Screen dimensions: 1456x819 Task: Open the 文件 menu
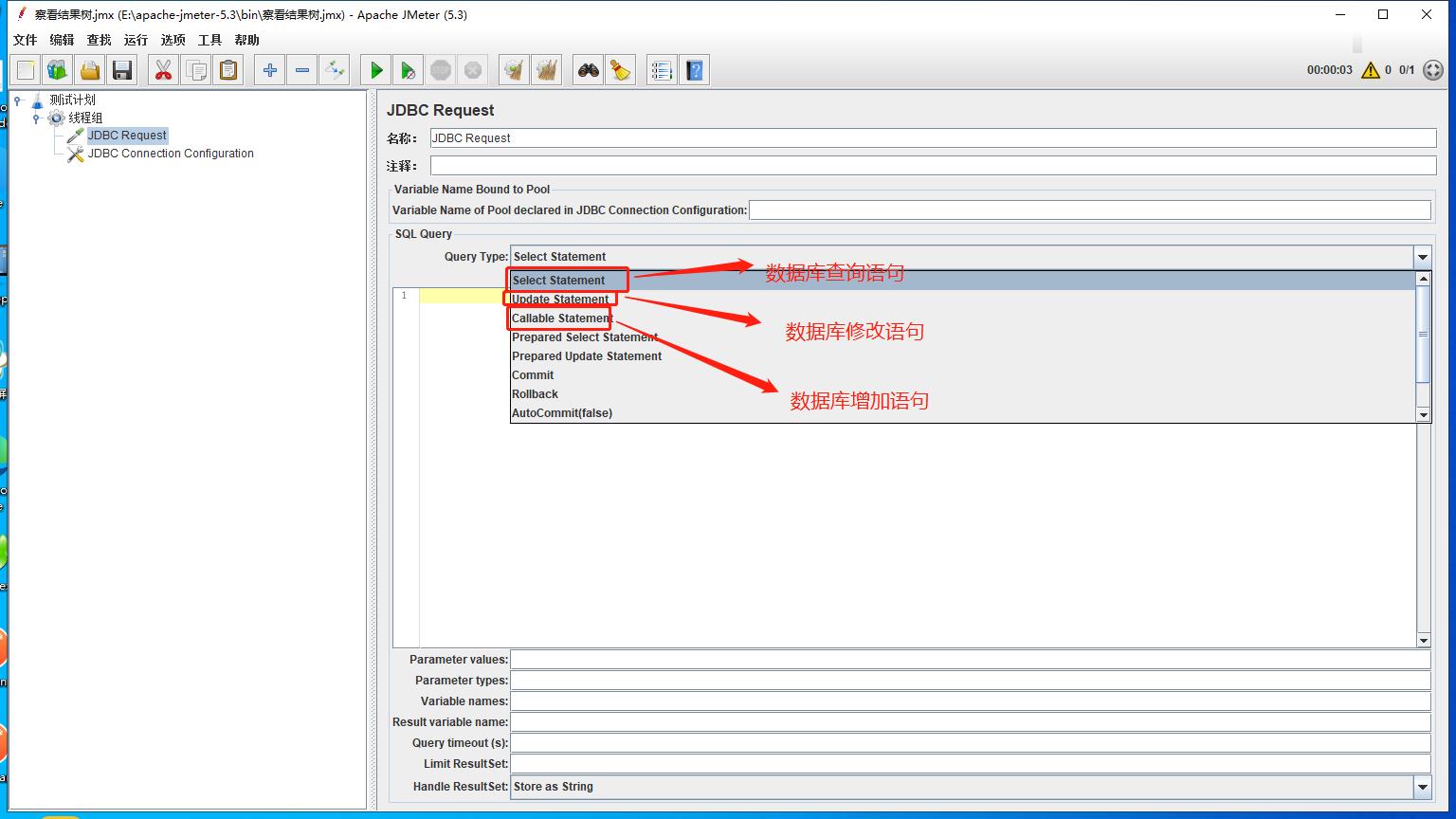25,40
